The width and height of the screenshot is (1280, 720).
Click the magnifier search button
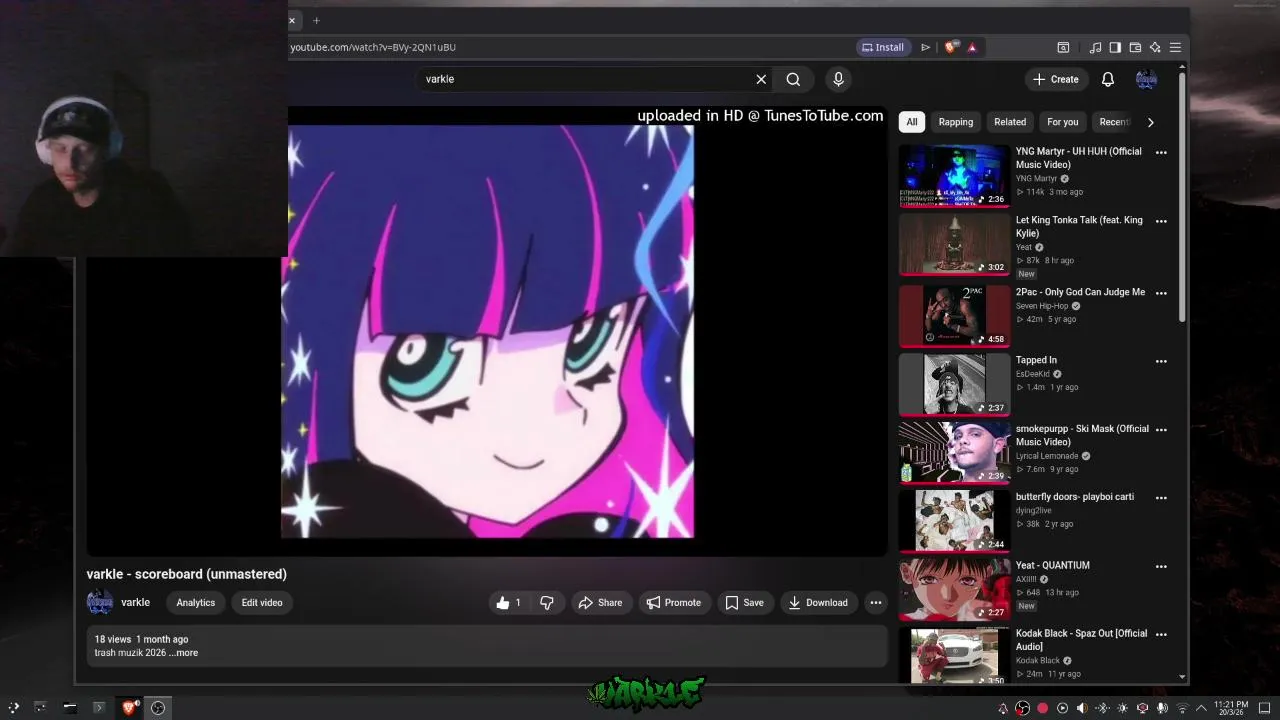(x=793, y=79)
